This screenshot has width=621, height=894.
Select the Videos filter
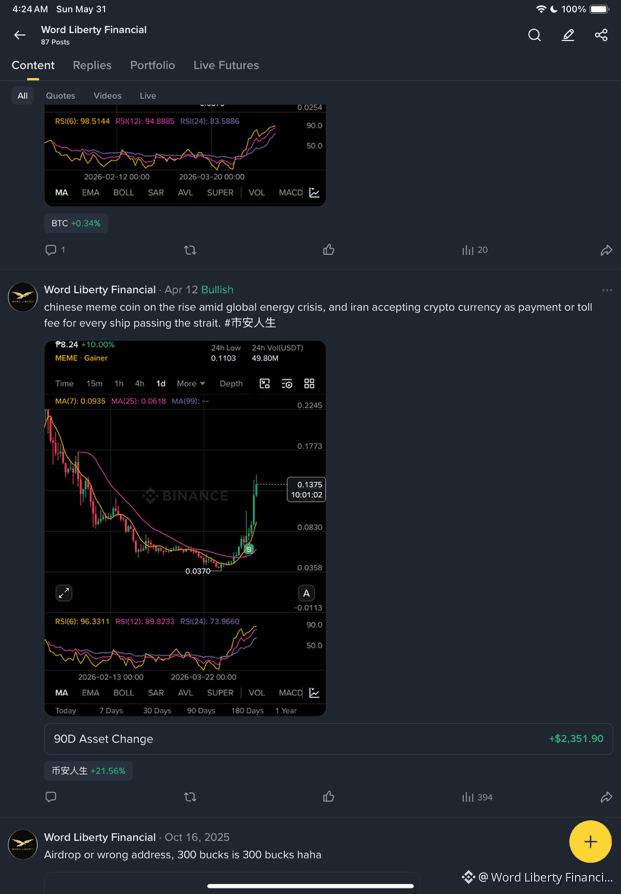coord(107,96)
